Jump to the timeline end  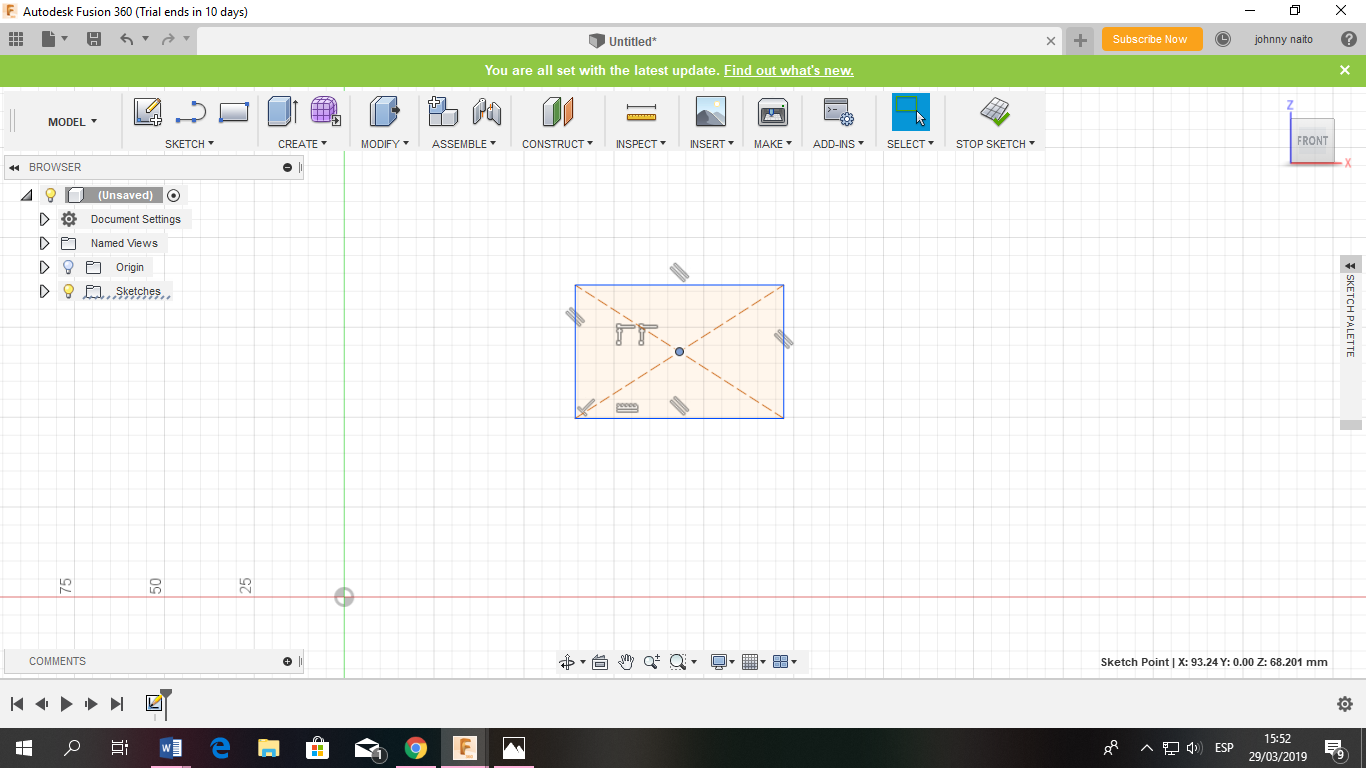pyautogui.click(x=117, y=704)
